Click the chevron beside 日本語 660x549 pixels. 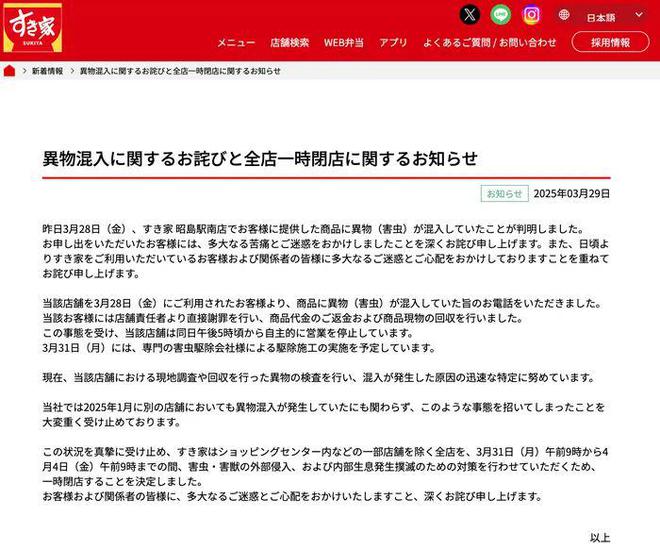(x=639, y=15)
